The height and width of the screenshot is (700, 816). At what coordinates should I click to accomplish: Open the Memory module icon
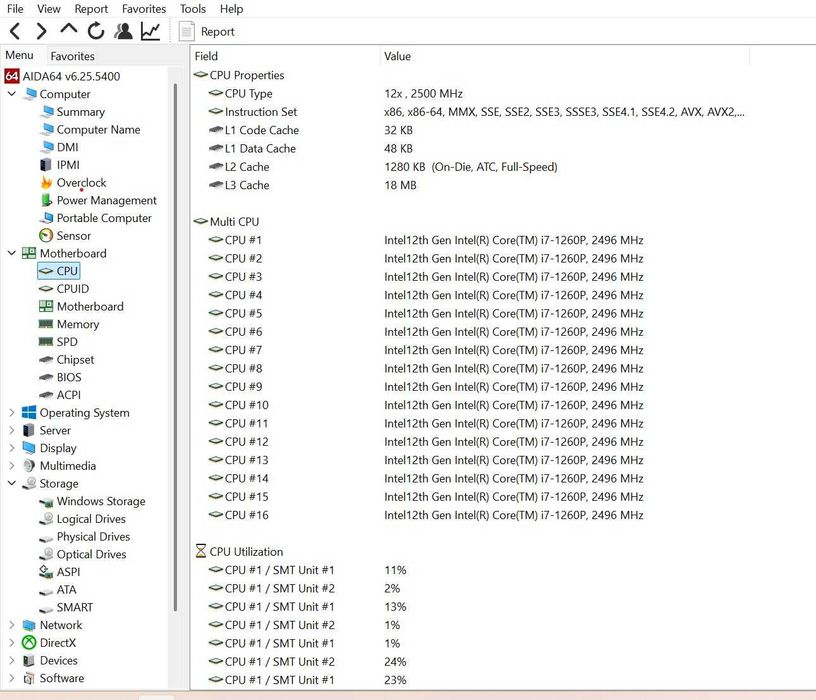[46, 324]
